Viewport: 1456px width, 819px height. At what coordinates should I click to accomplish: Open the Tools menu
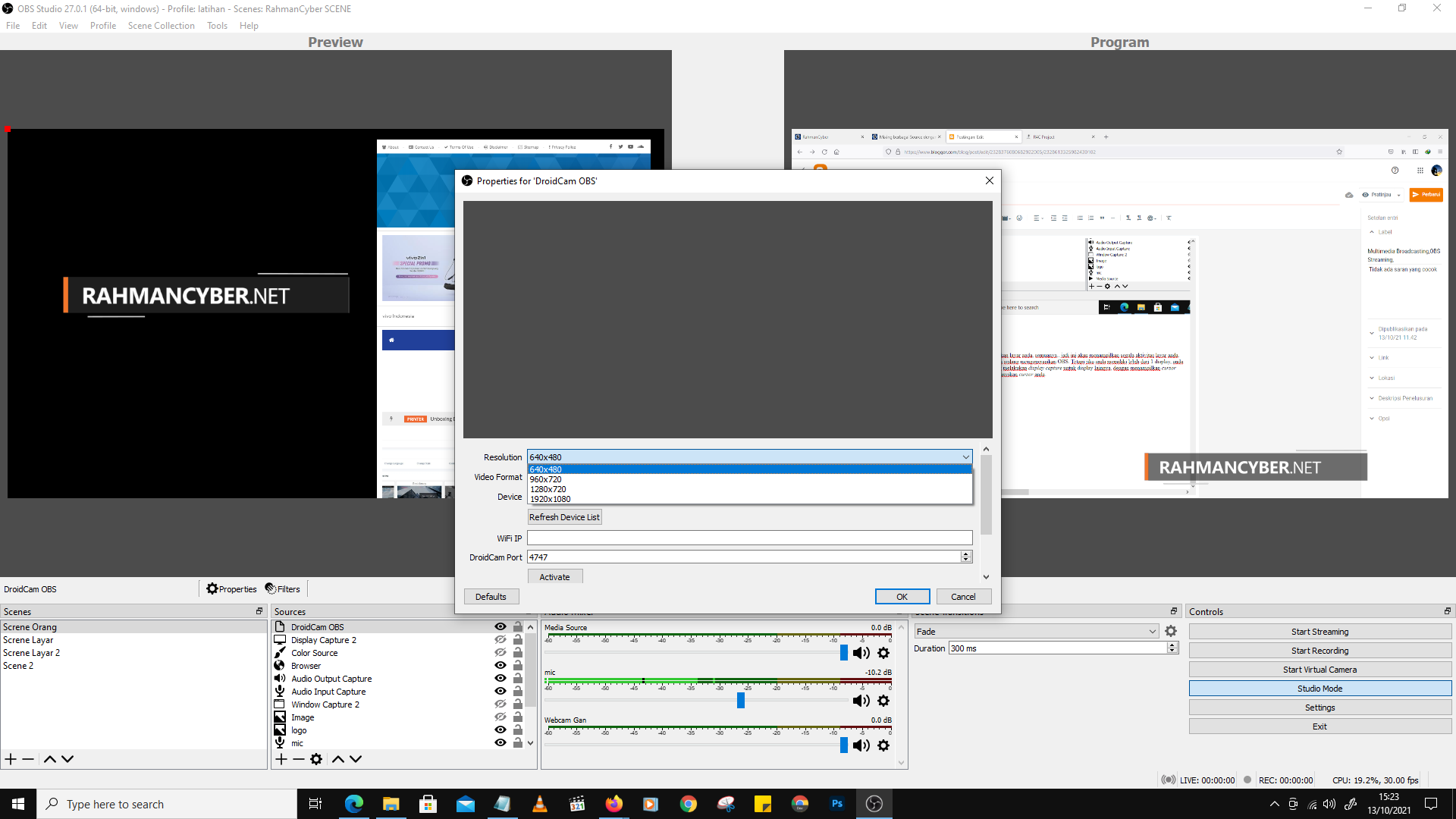(217, 26)
